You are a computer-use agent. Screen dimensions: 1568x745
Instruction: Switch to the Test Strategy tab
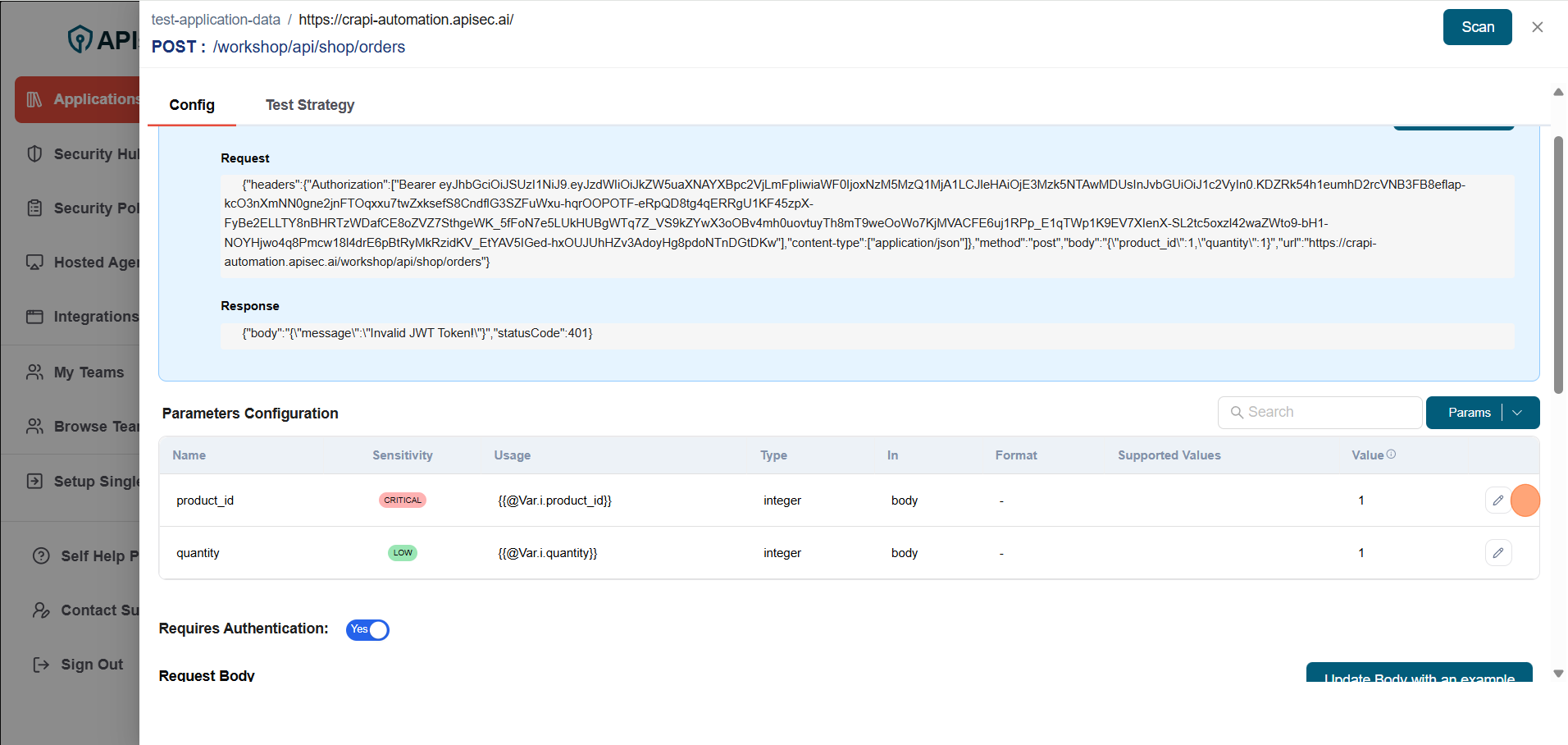click(310, 105)
